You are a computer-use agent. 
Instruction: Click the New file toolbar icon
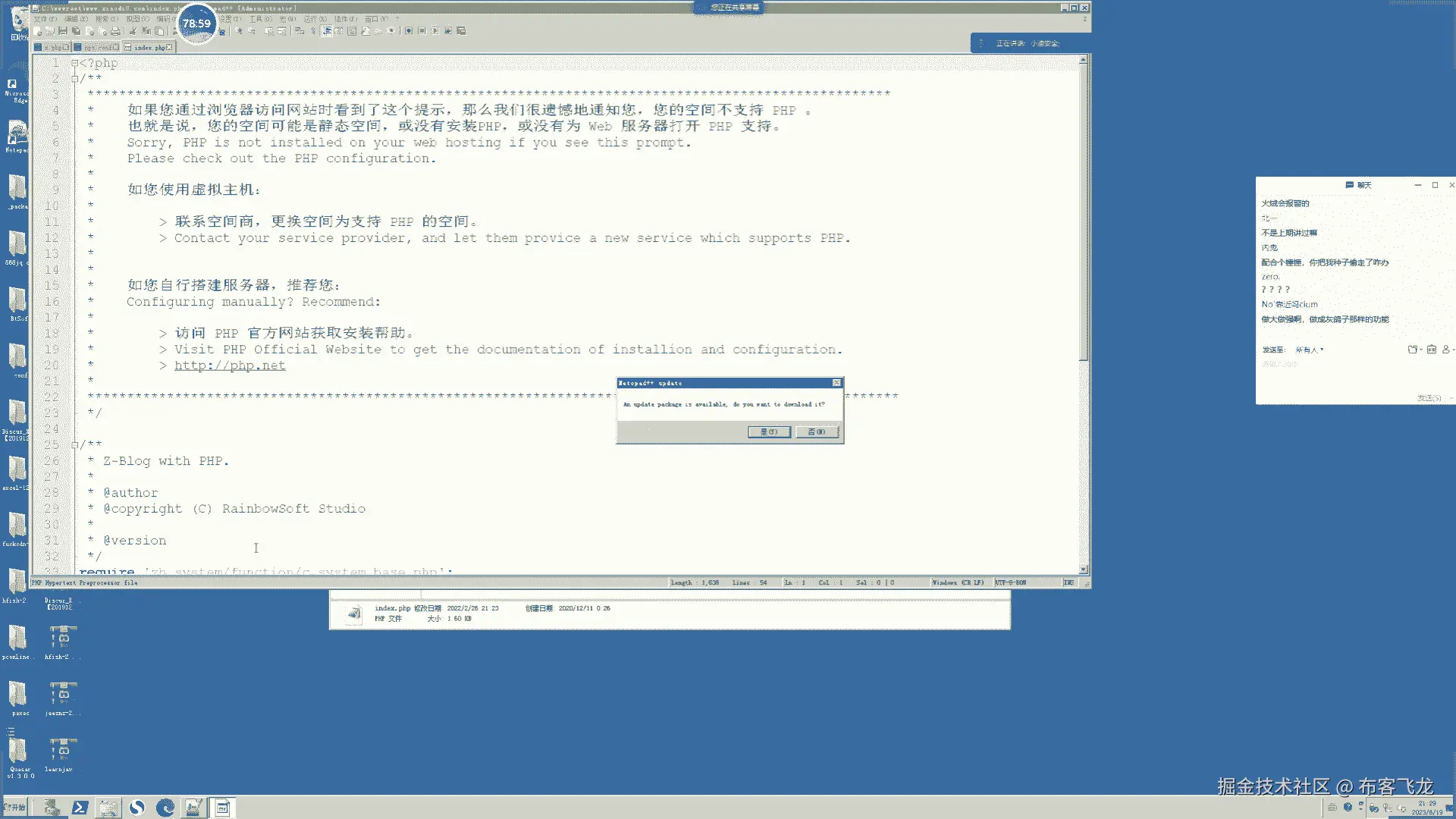pyautogui.click(x=36, y=31)
